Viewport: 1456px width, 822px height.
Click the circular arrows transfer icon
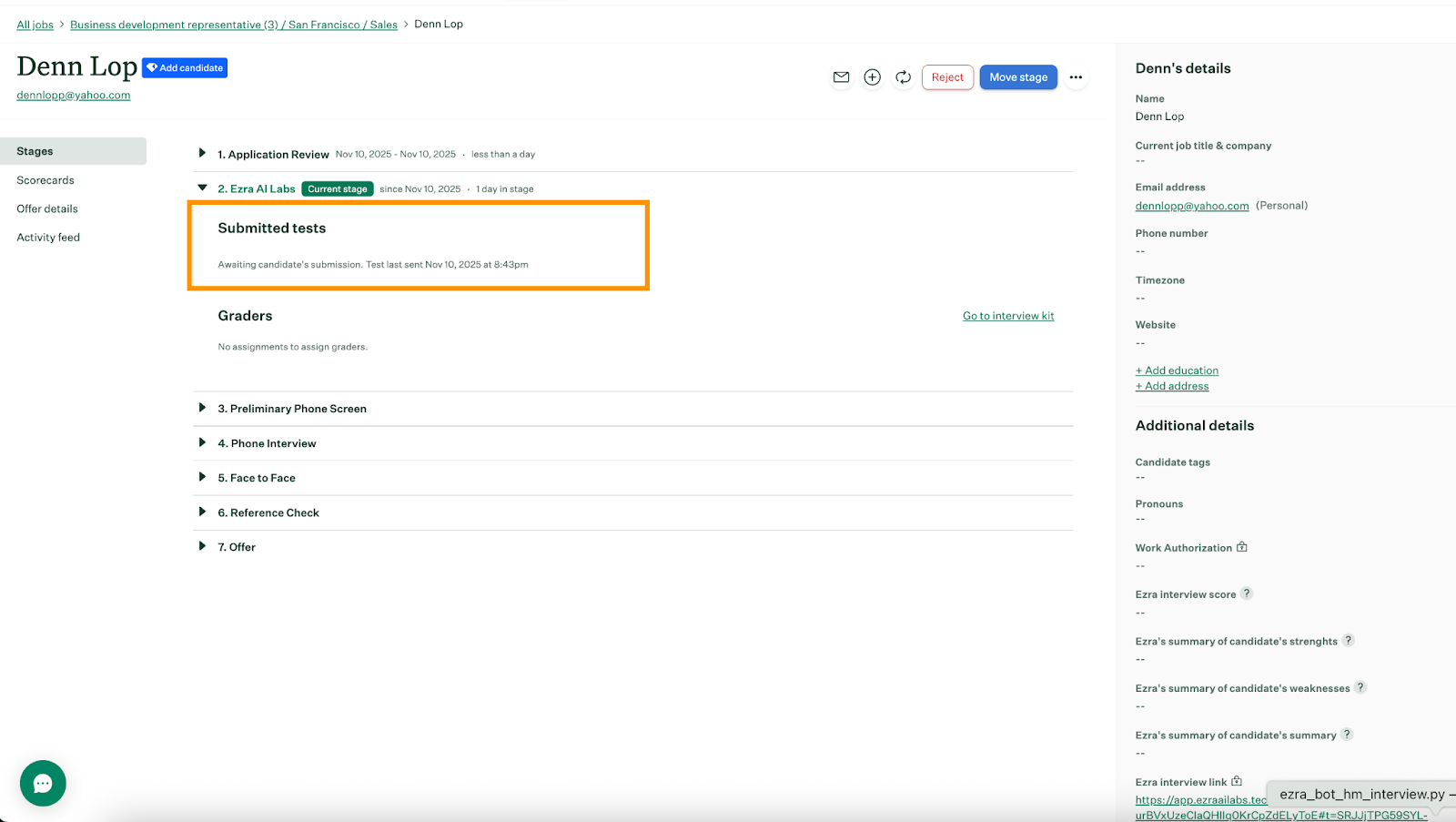click(903, 77)
